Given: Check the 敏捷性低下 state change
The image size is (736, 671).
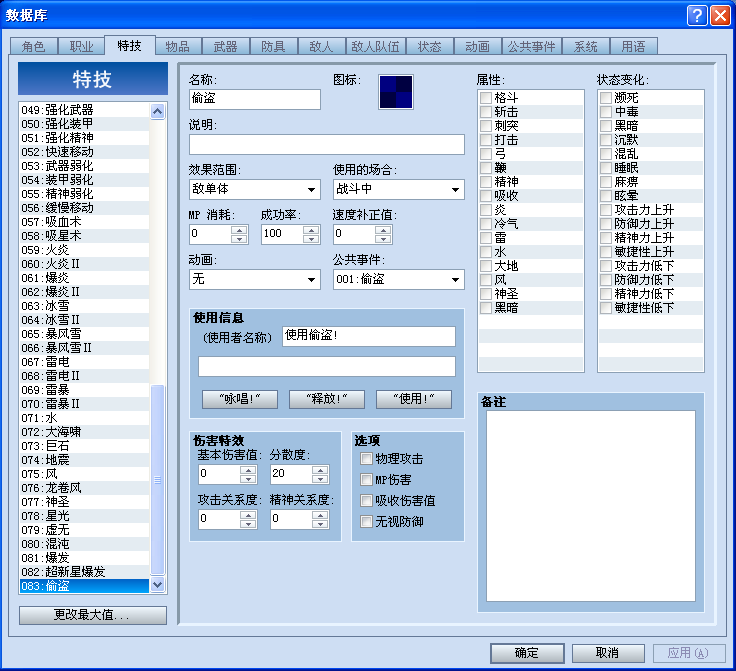Looking at the screenshot, I should pyautogui.click(x=606, y=308).
